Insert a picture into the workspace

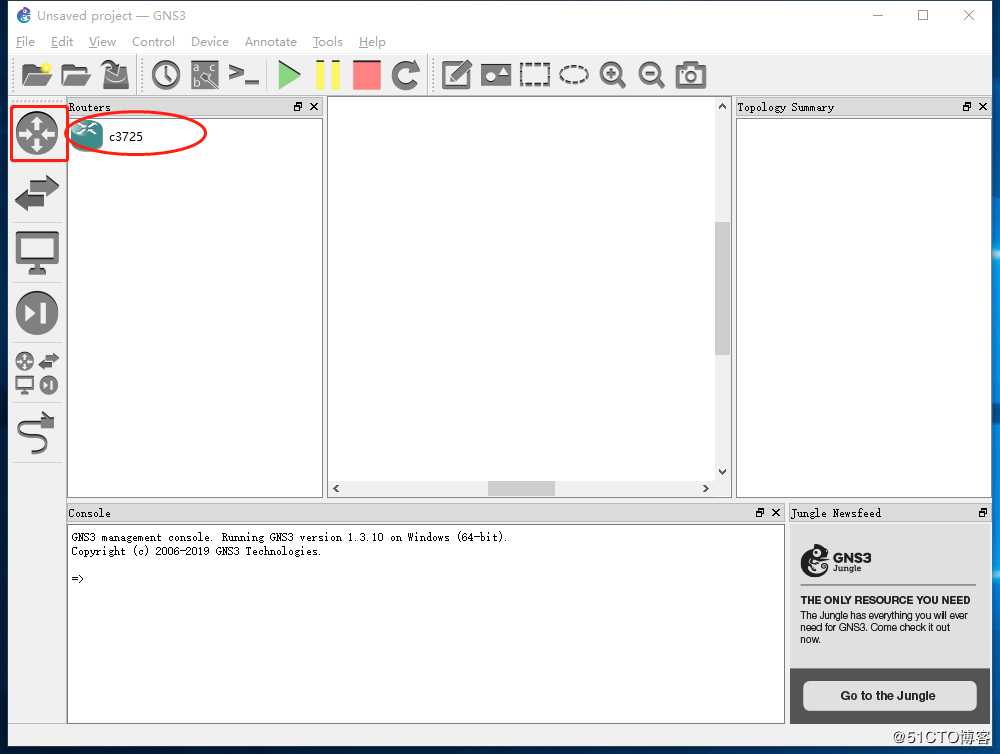tap(496, 75)
